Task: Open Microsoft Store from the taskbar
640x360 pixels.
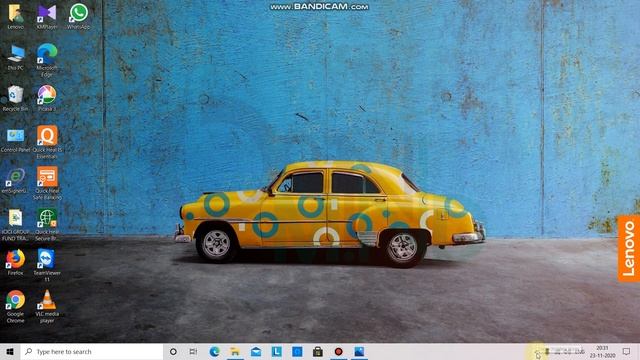Action: click(318, 351)
